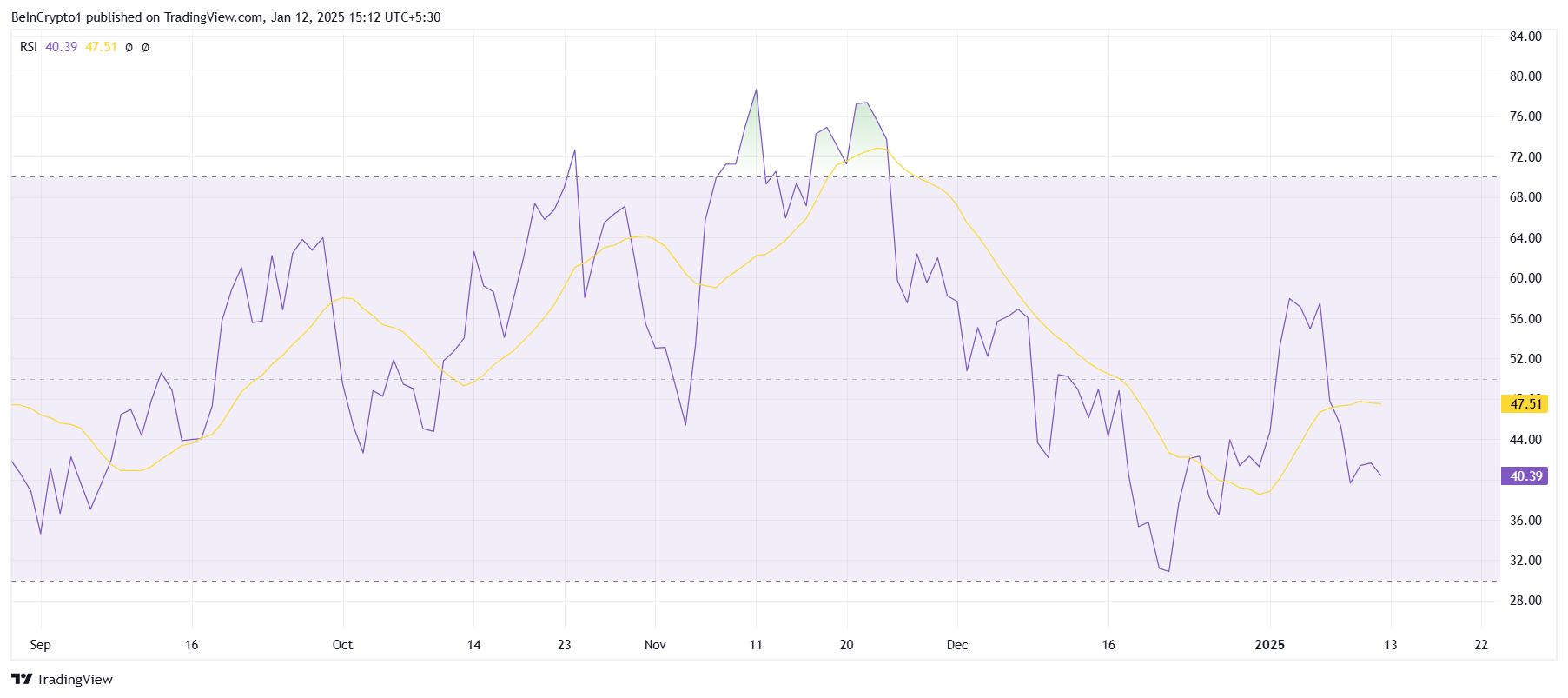The width and height of the screenshot is (1568, 698).
Task: Click the 28.00 level on price scale
Action: pyautogui.click(x=1525, y=600)
